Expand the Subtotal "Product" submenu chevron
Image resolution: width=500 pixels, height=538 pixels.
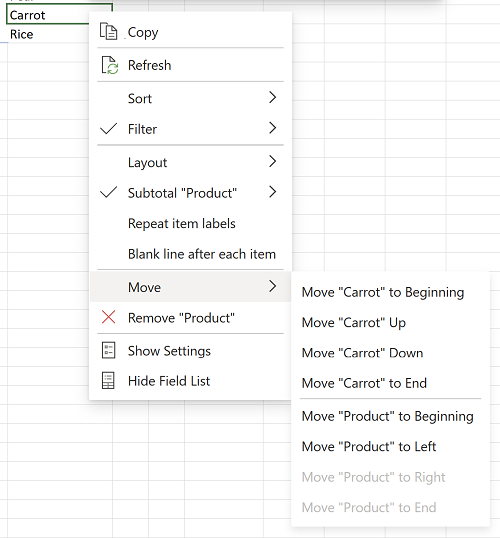coord(272,192)
